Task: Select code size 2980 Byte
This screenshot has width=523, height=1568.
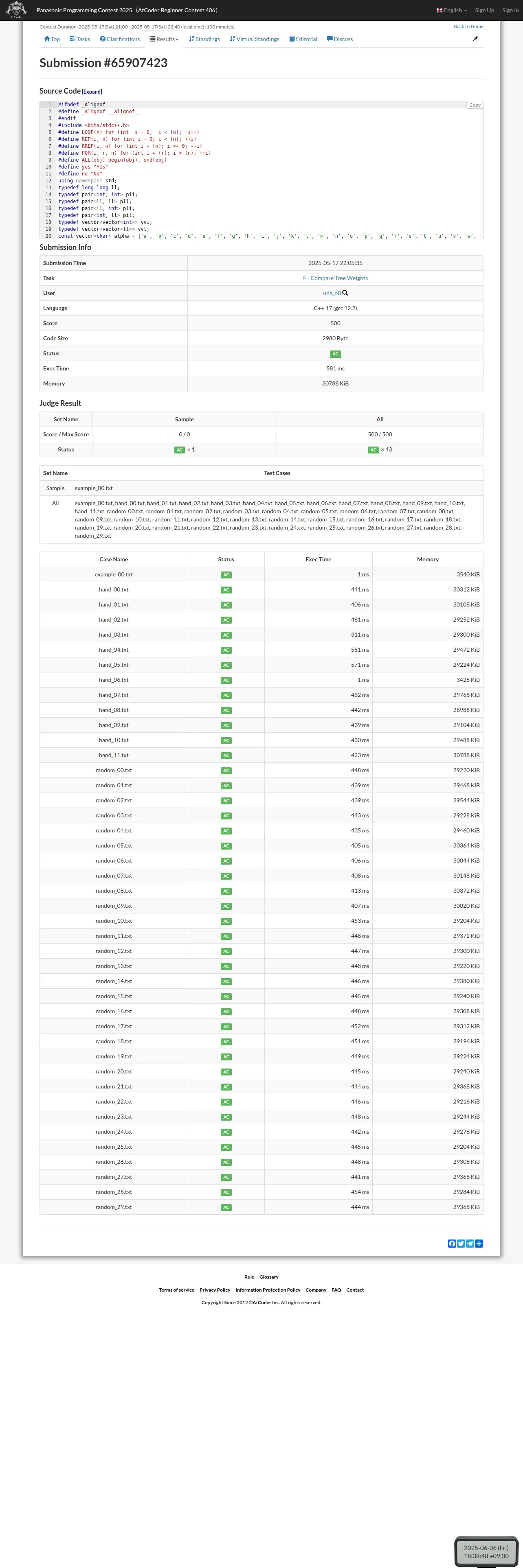Action: coord(336,338)
